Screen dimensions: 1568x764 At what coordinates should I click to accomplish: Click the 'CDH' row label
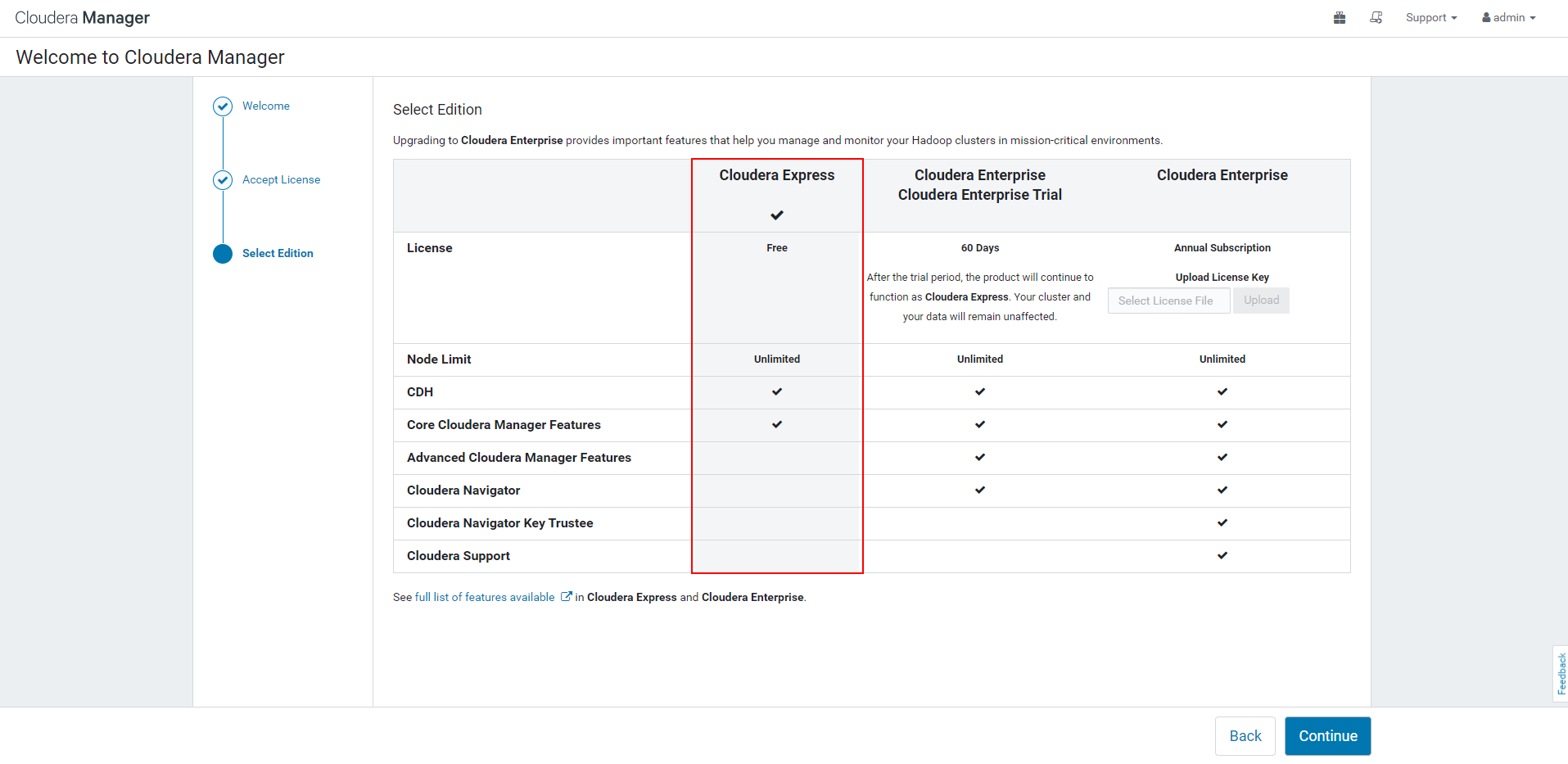click(x=420, y=392)
